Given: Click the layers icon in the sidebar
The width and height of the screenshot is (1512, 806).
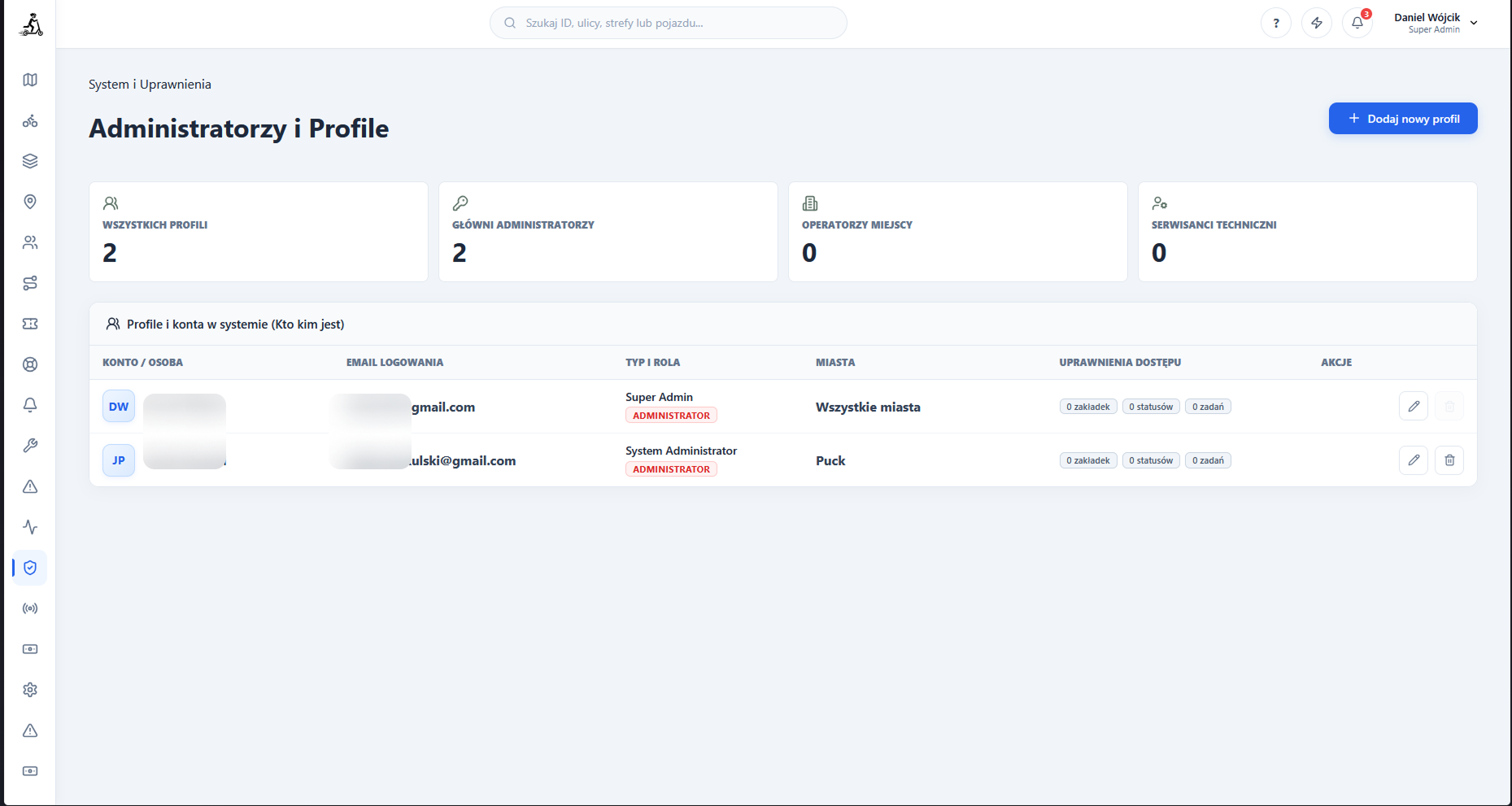Looking at the screenshot, I should (30, 161).
